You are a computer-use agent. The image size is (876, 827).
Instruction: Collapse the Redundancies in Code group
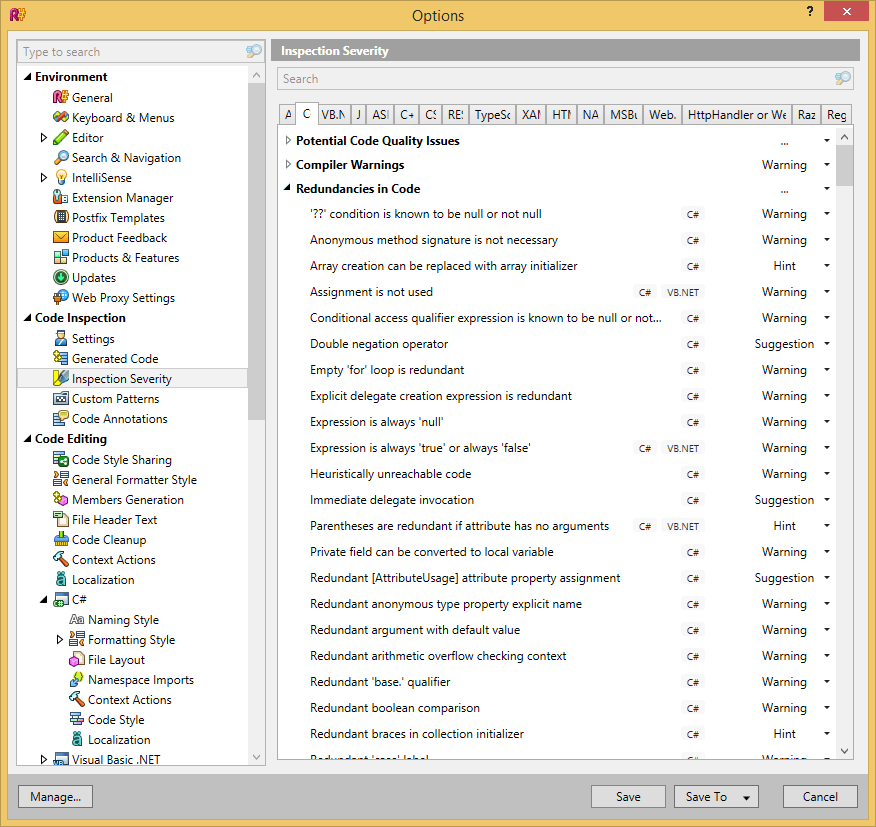click(x=288, y=189)
